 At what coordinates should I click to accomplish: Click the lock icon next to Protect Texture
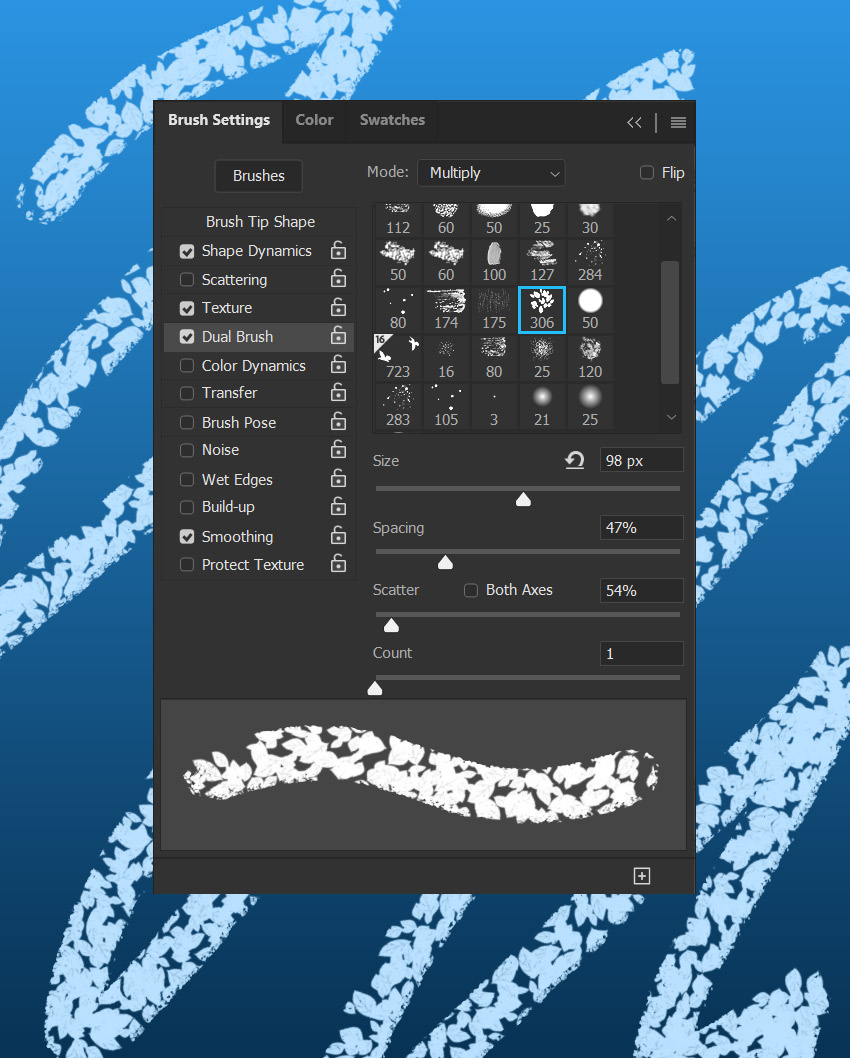[x=338, y=563]
